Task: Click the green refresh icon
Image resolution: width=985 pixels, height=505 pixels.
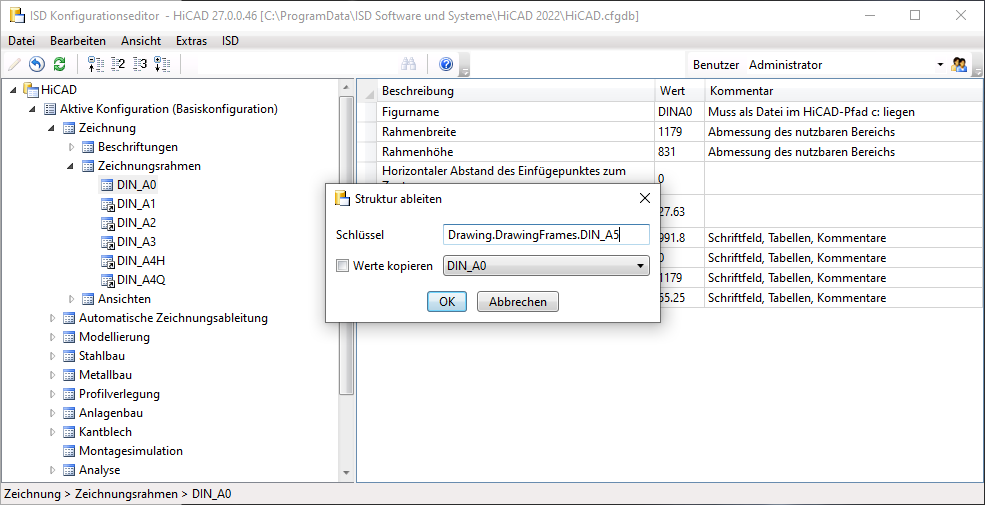Action: click(60, 64)
